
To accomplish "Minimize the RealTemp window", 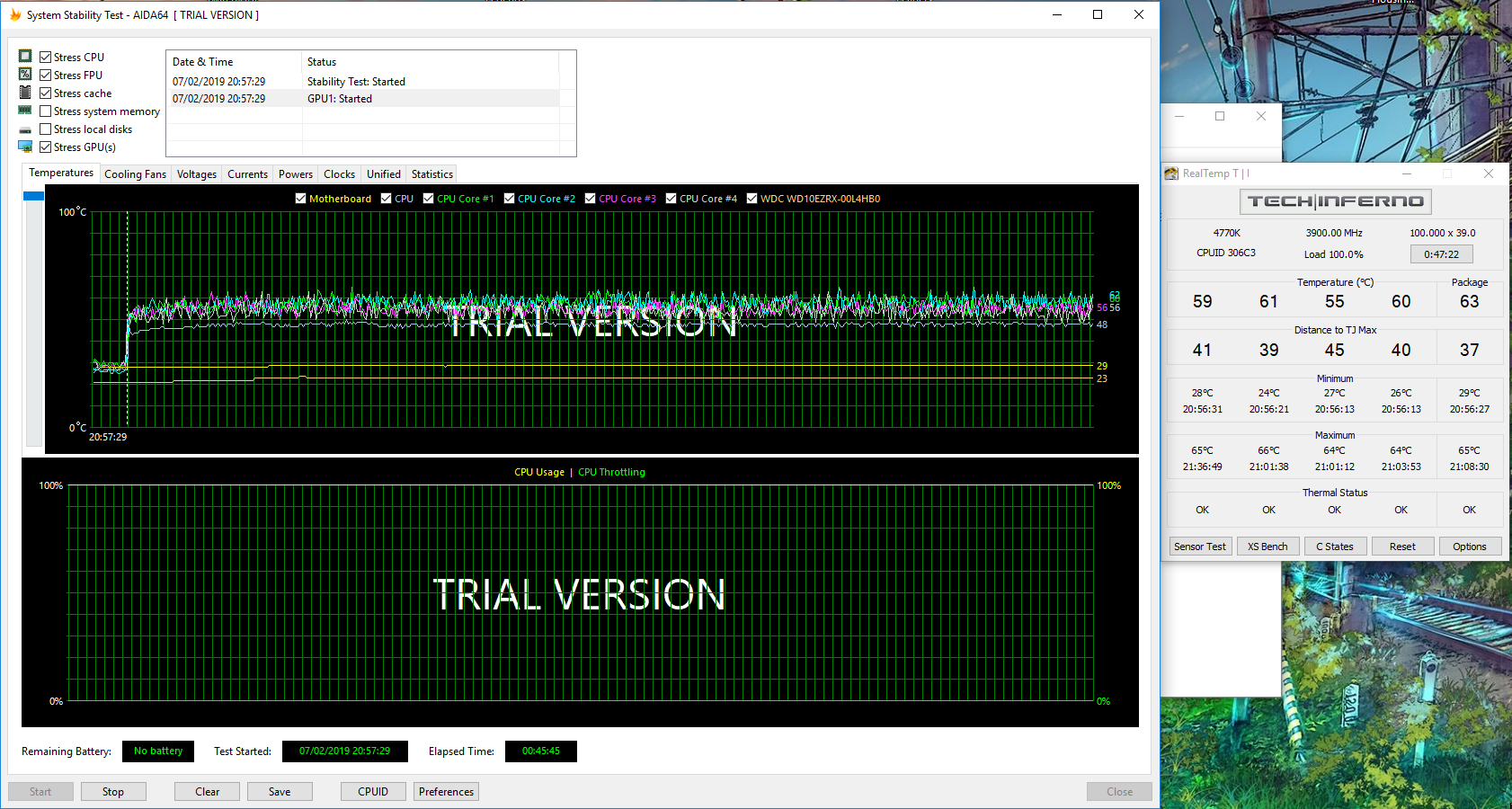I will 1407,173.
